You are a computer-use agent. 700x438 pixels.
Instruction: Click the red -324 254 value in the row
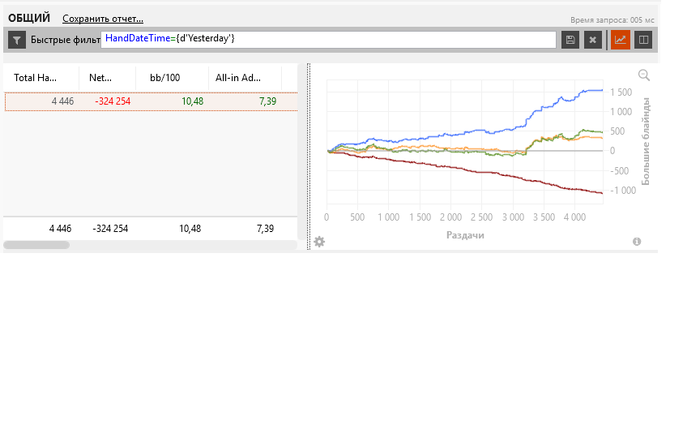click(112, 101)
